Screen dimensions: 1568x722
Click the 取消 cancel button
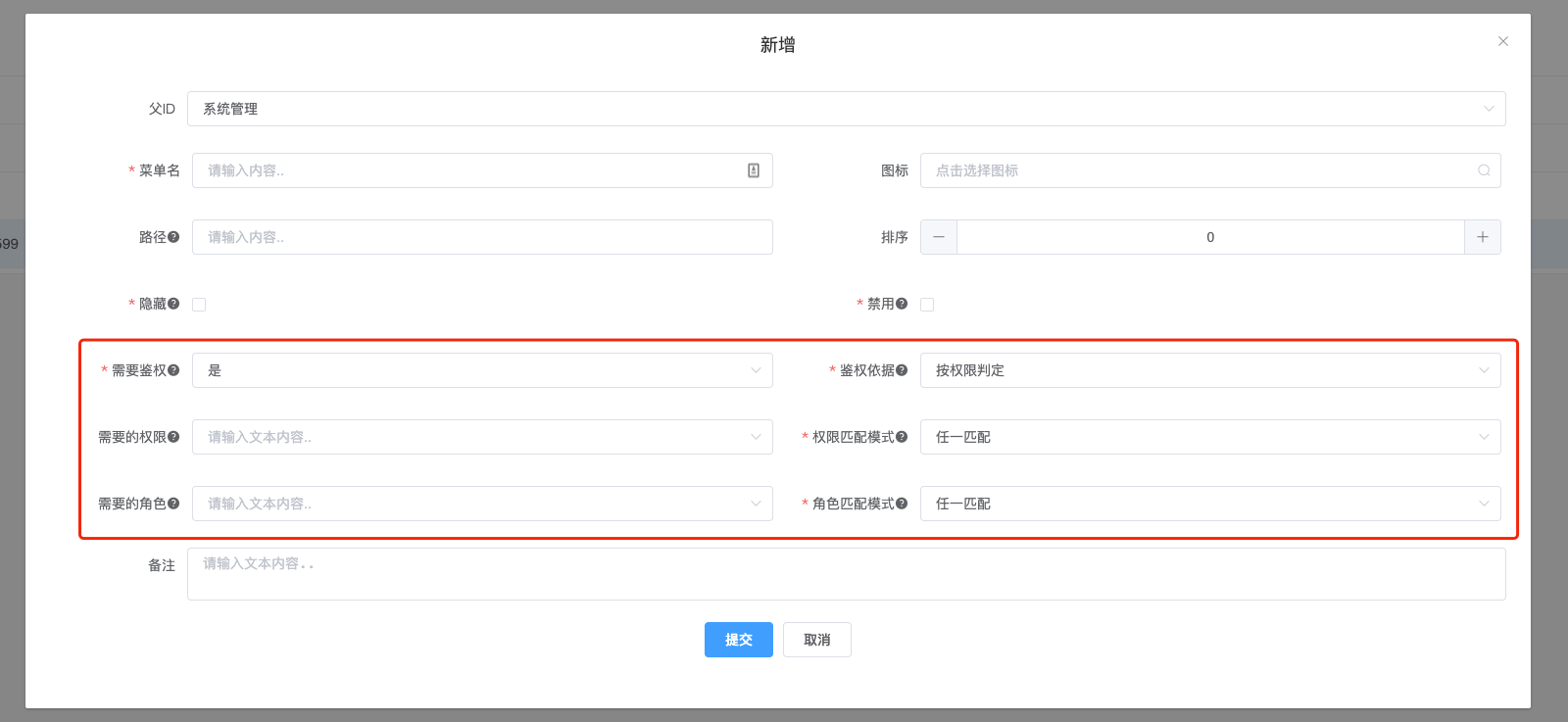[816, 640]
